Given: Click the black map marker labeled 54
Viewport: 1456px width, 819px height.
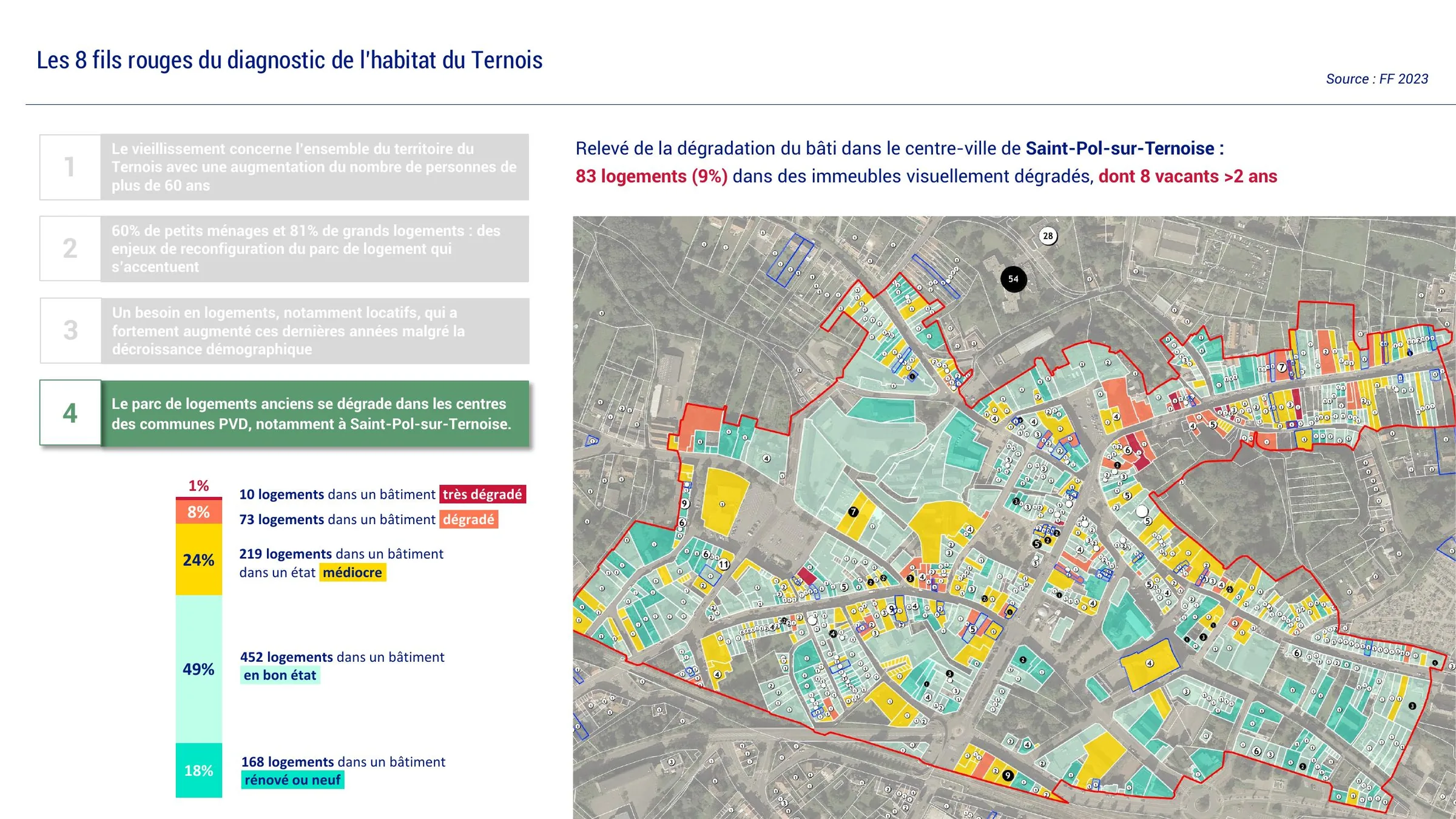Looking at the screenshot, I should coord(1013,279).
